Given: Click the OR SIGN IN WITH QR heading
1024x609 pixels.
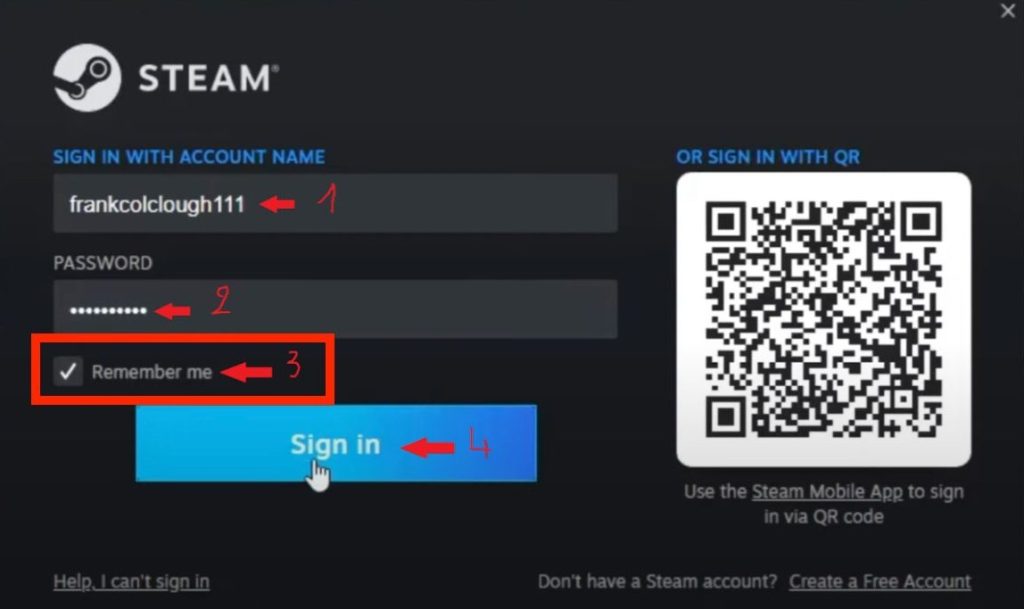Looking at the screenshot, I should (x=768, y=157).
